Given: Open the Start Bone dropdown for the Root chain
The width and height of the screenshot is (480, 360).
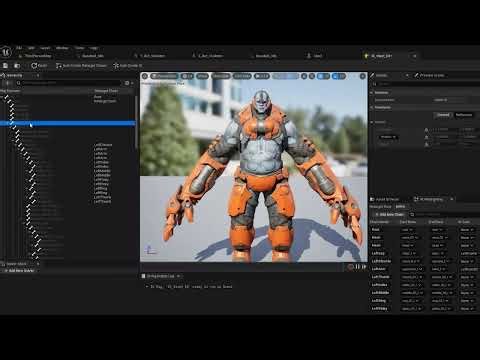Looking at the screenshot, I should coord(407,230).
